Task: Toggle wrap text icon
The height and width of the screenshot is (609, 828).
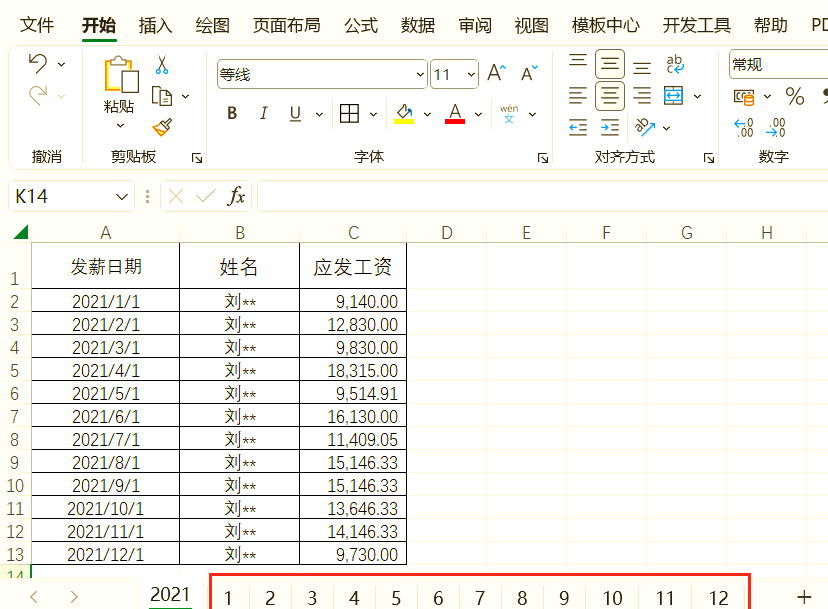Action: coord(675,64)
